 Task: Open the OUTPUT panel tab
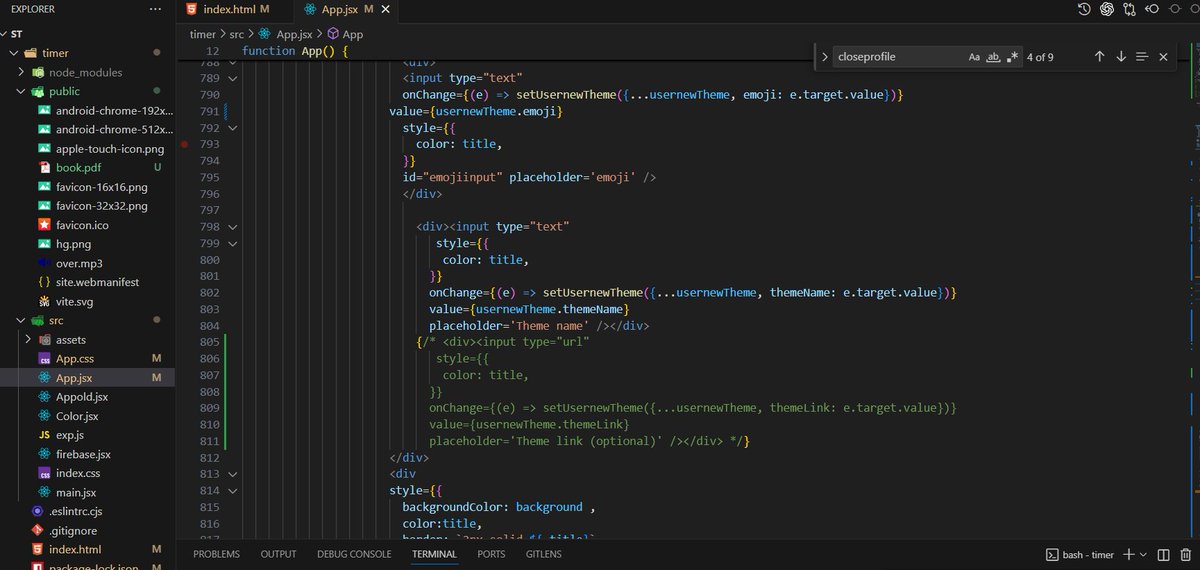pyautogui.click(x=278, y=554)
